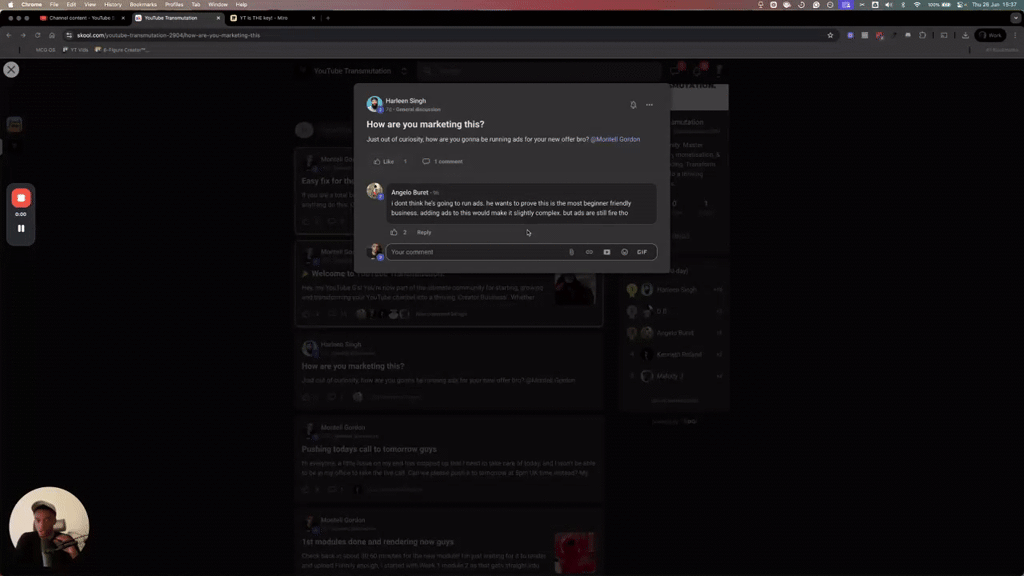Open the View menu
The image size is (1024, 576).
[89, 5]
